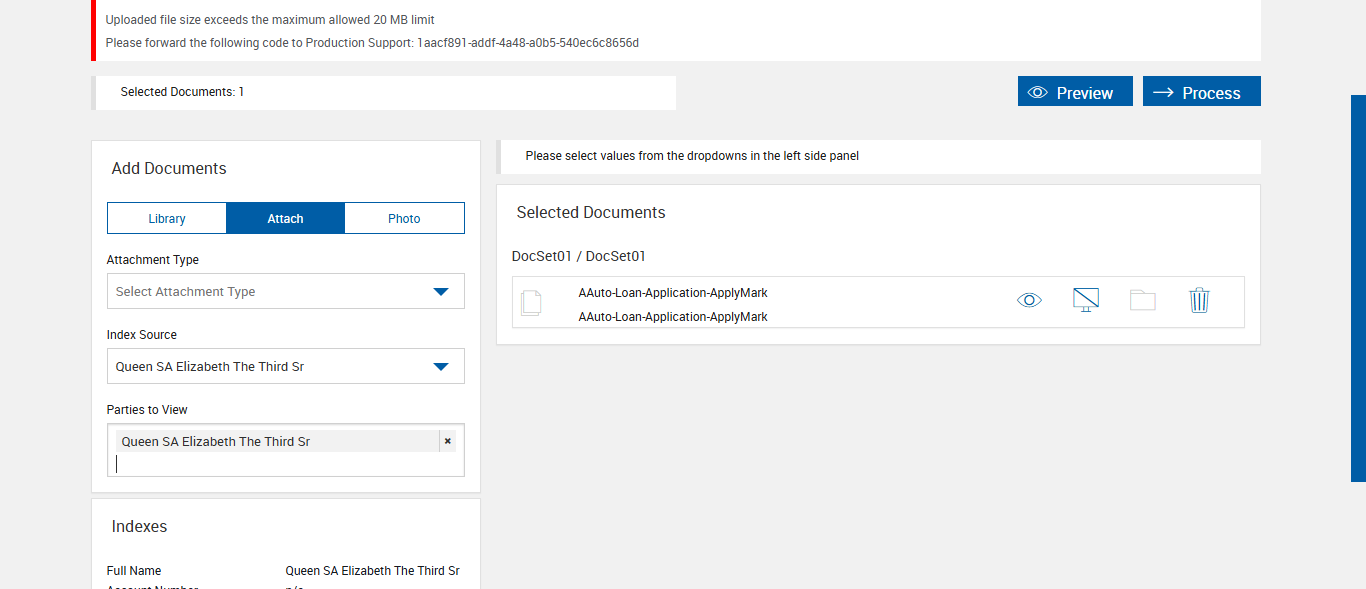This screenshot has height=589, width=1366.
Task: Click the crossed-out monitor icon in document row
Action: (x=1085, y=300)
